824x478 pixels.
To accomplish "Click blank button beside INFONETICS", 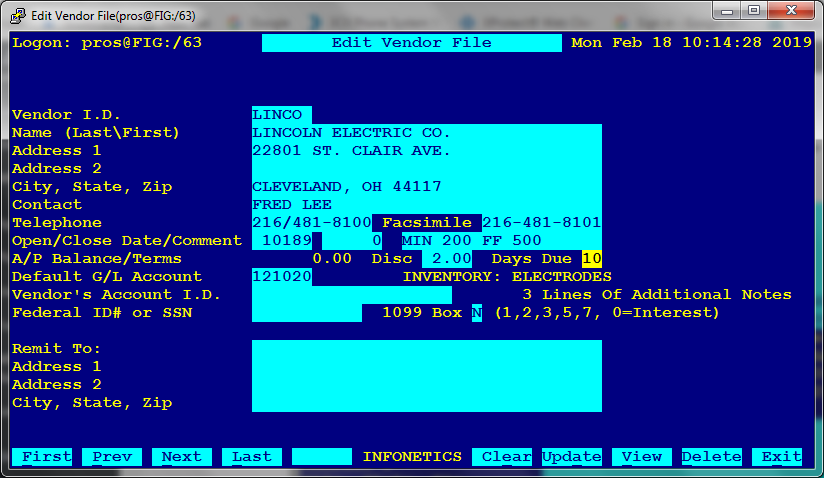I will point(322,457).
